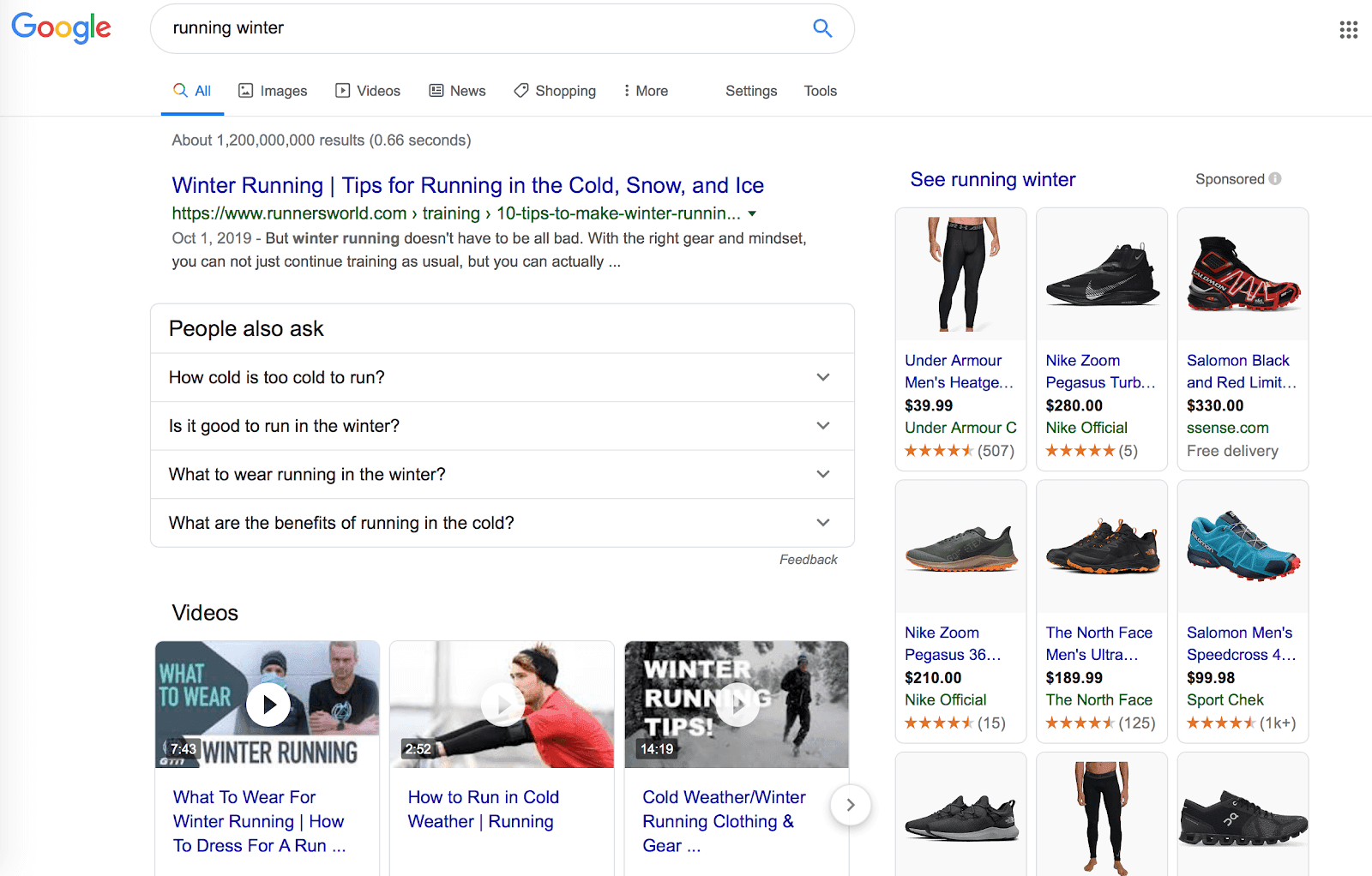Open the News tab
The image size is (1372, 876).
click(458, 91)
